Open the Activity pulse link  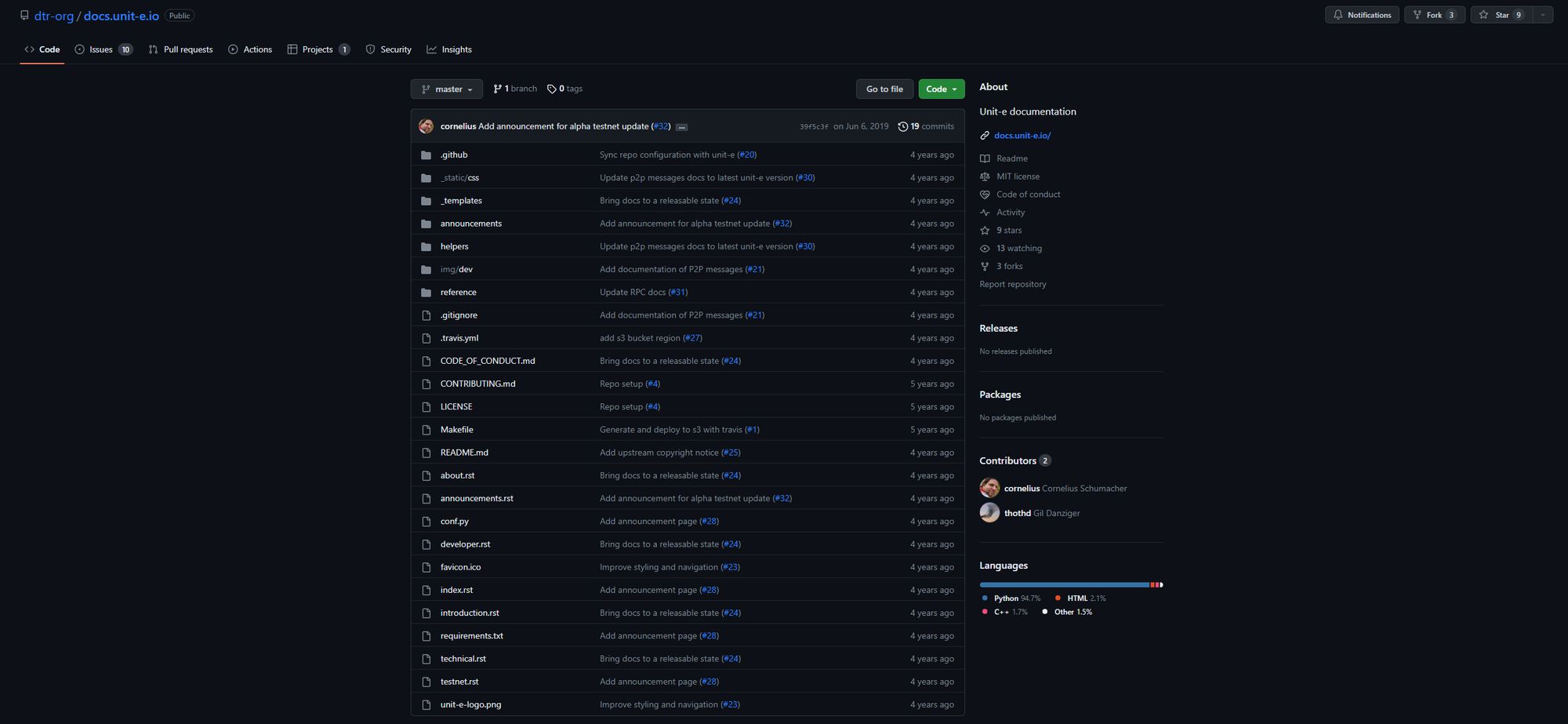coord(1010,213)
